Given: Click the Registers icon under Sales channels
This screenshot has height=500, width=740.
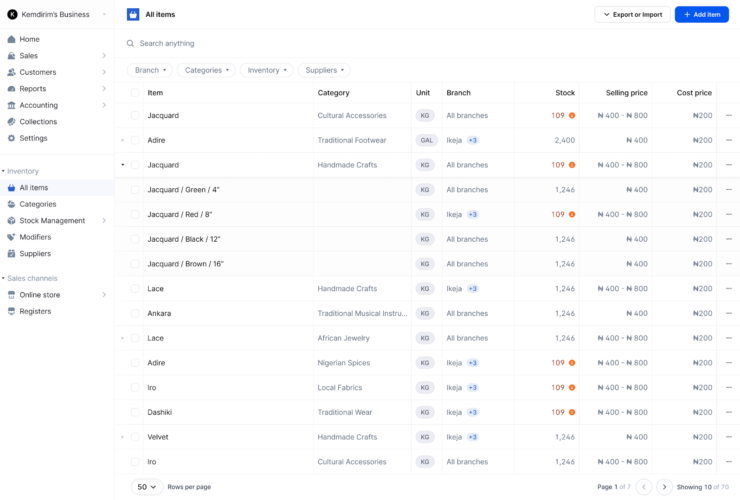Looking at the screenshot, I should pyautogui.click(x=12, y=311).
